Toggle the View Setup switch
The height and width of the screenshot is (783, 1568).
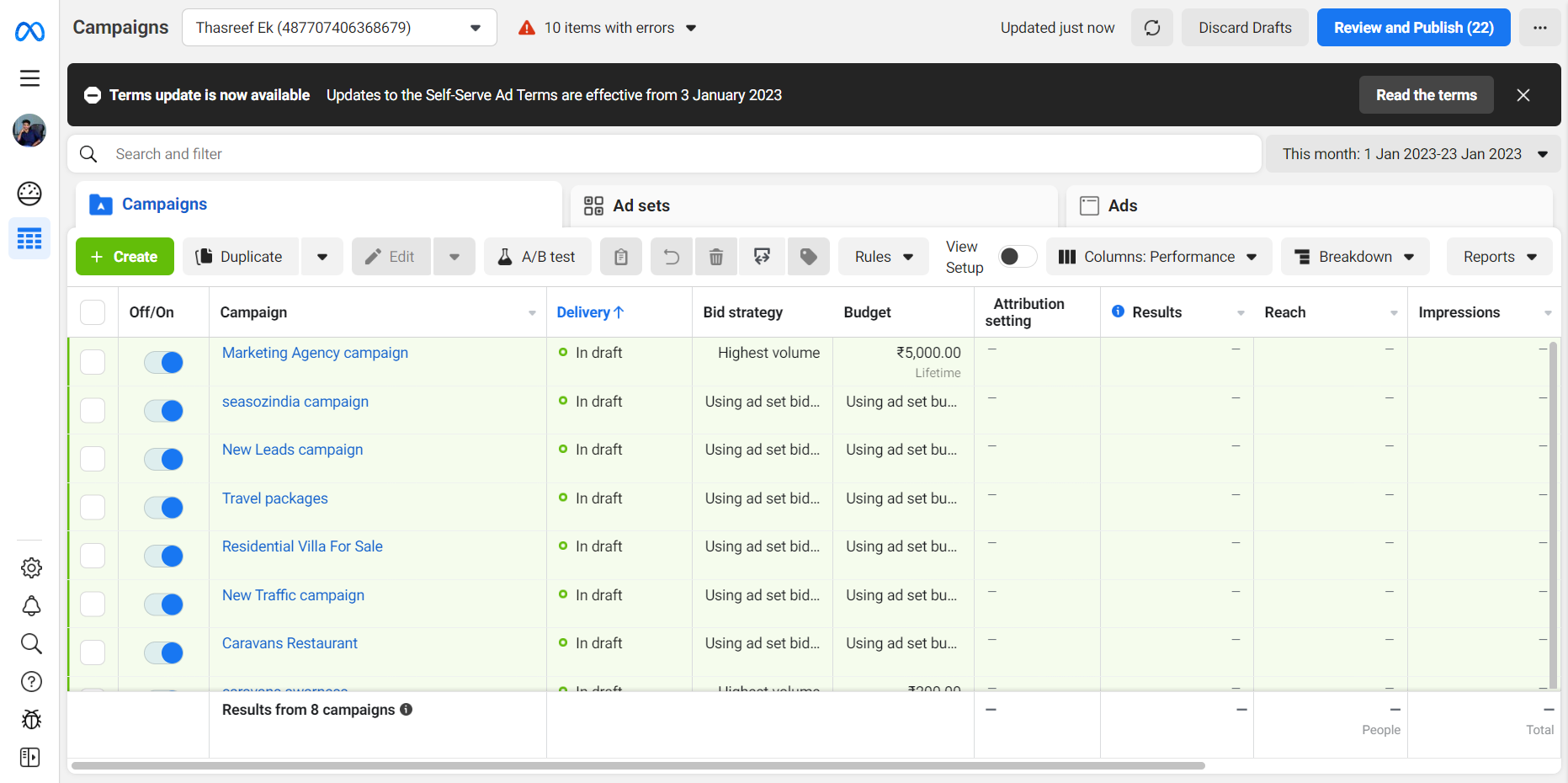click(1017, 257)
